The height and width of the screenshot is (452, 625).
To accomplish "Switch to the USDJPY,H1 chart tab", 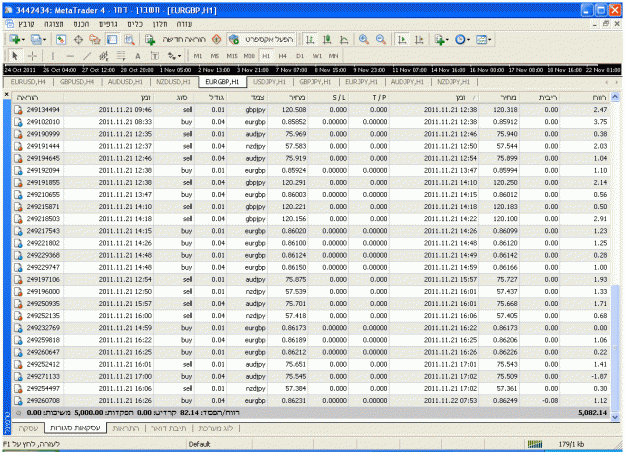I will click(x=269, y=82).
